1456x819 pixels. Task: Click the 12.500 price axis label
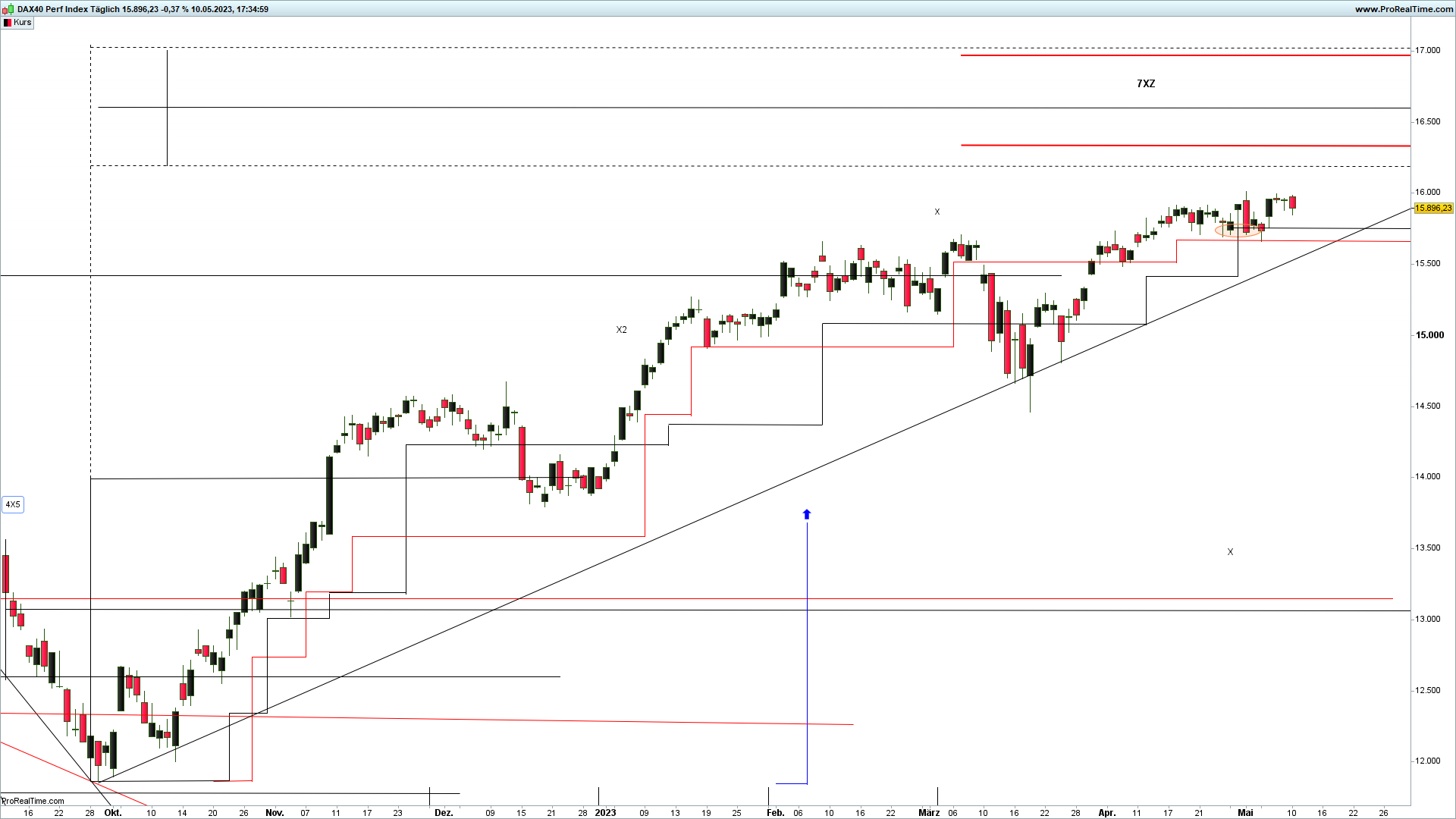coord(1428,690)
